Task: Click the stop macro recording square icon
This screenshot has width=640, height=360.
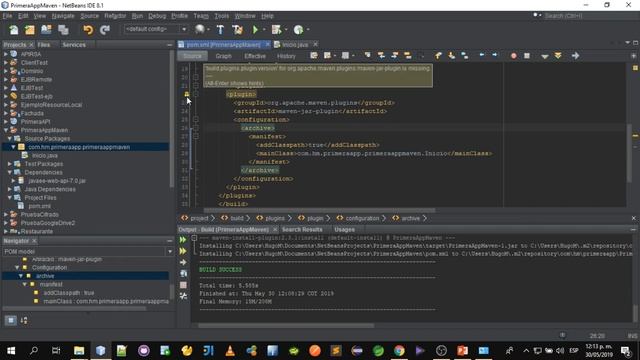Action: tap(527, 56)
